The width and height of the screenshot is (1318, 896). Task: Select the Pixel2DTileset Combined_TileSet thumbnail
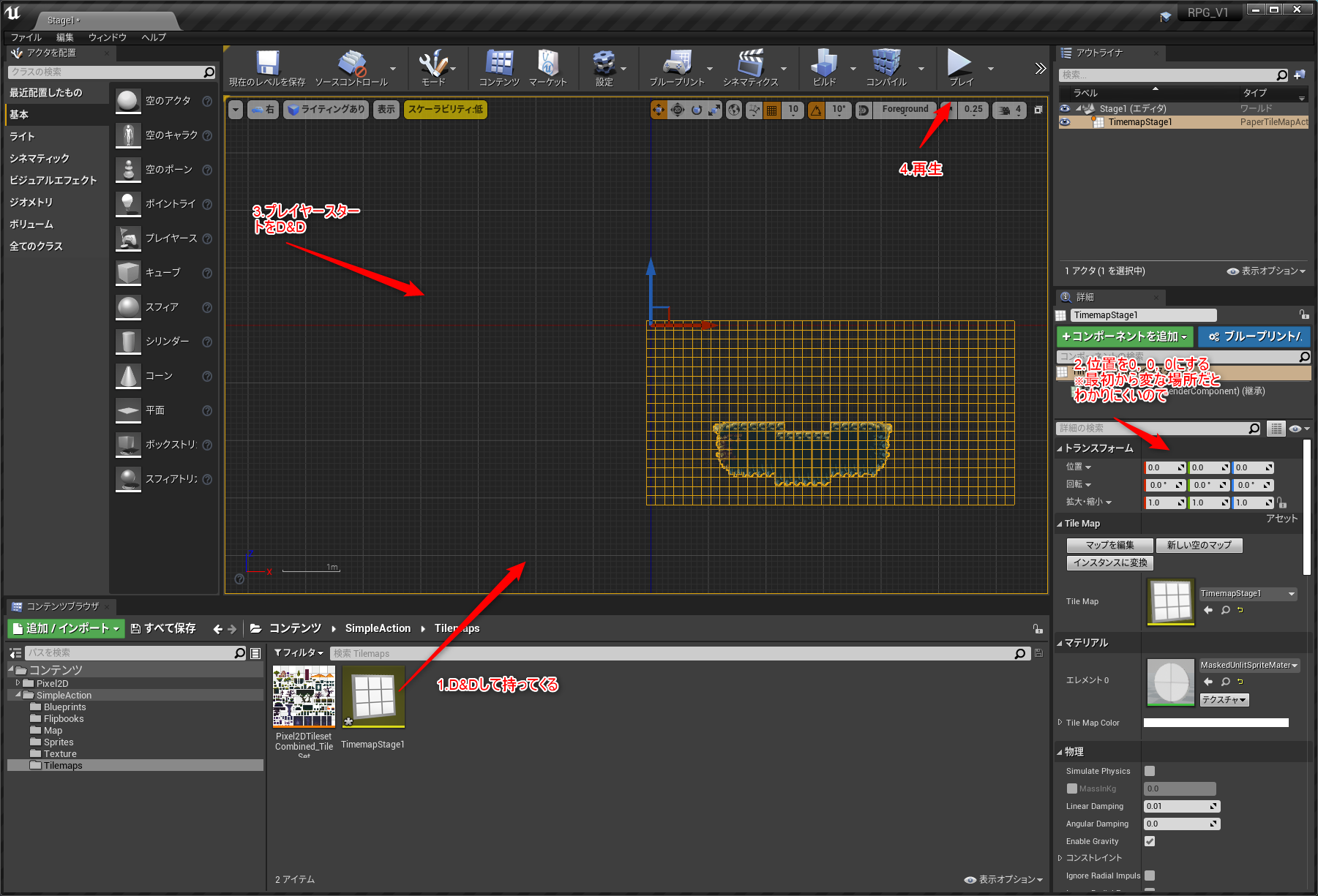coord(304,696)
